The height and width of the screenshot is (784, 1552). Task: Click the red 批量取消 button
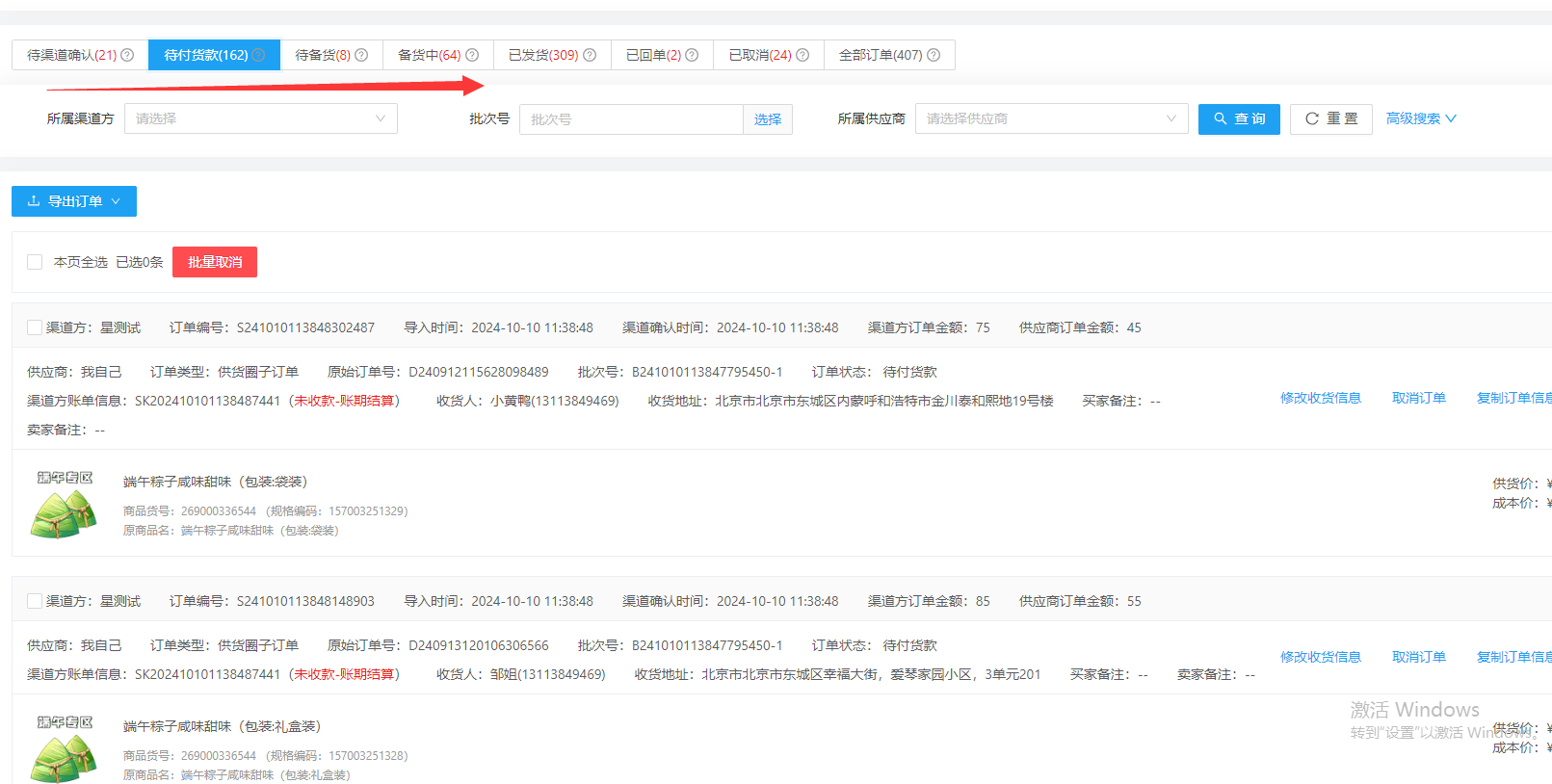pos(215,262)
